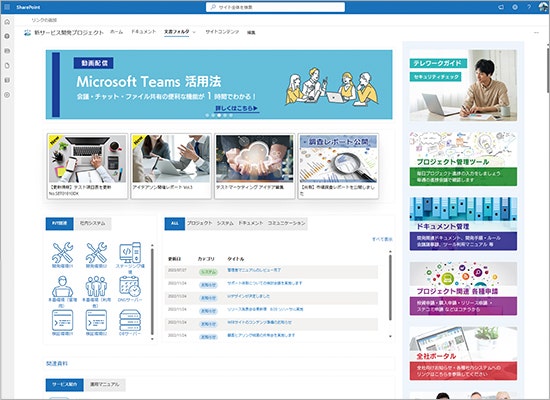The image size is (550, 400).
Task: Open the app launcher waffle icon
Action: point(7,7)
